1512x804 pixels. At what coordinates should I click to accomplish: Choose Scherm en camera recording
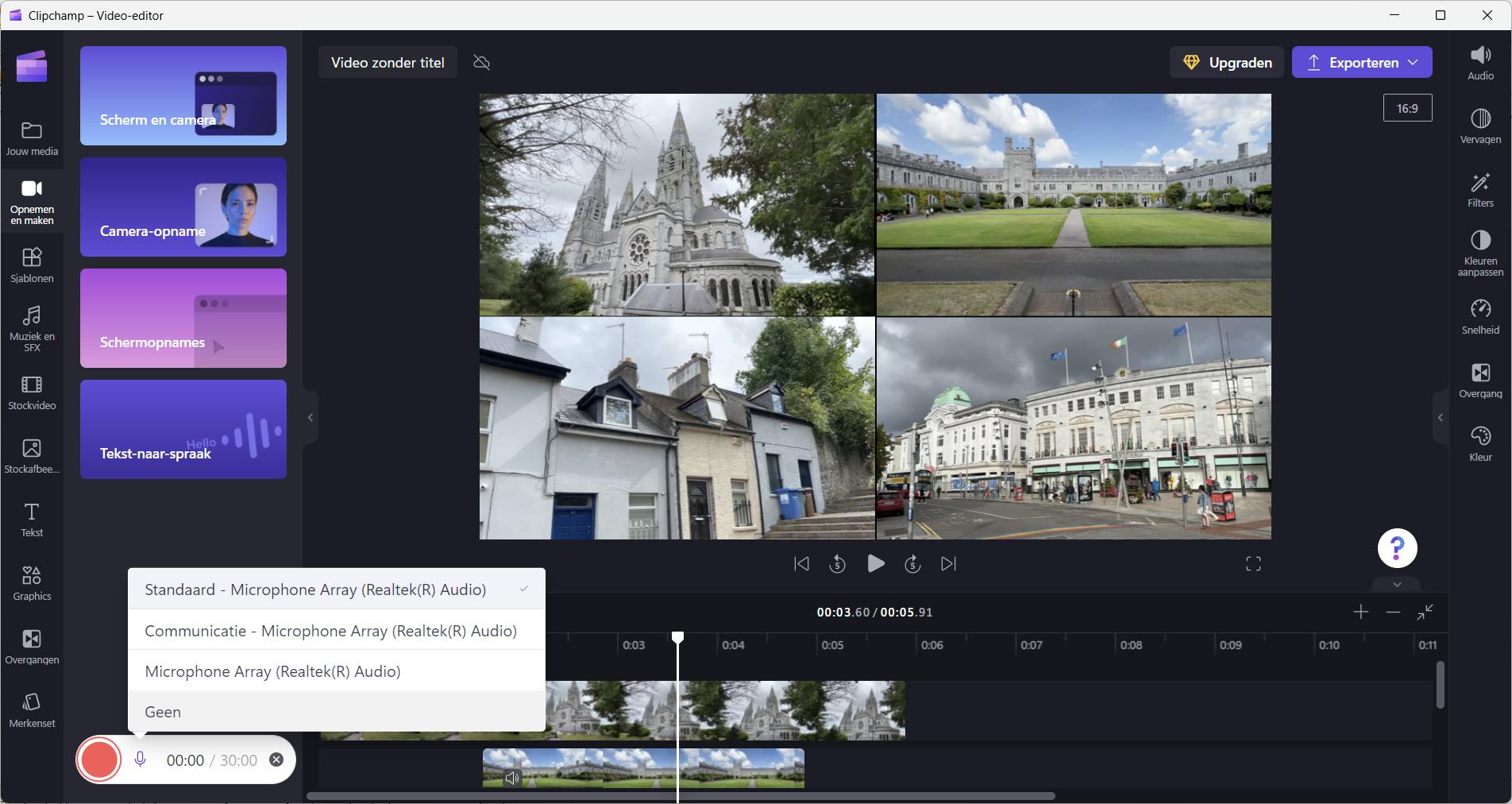coord(183,95)
